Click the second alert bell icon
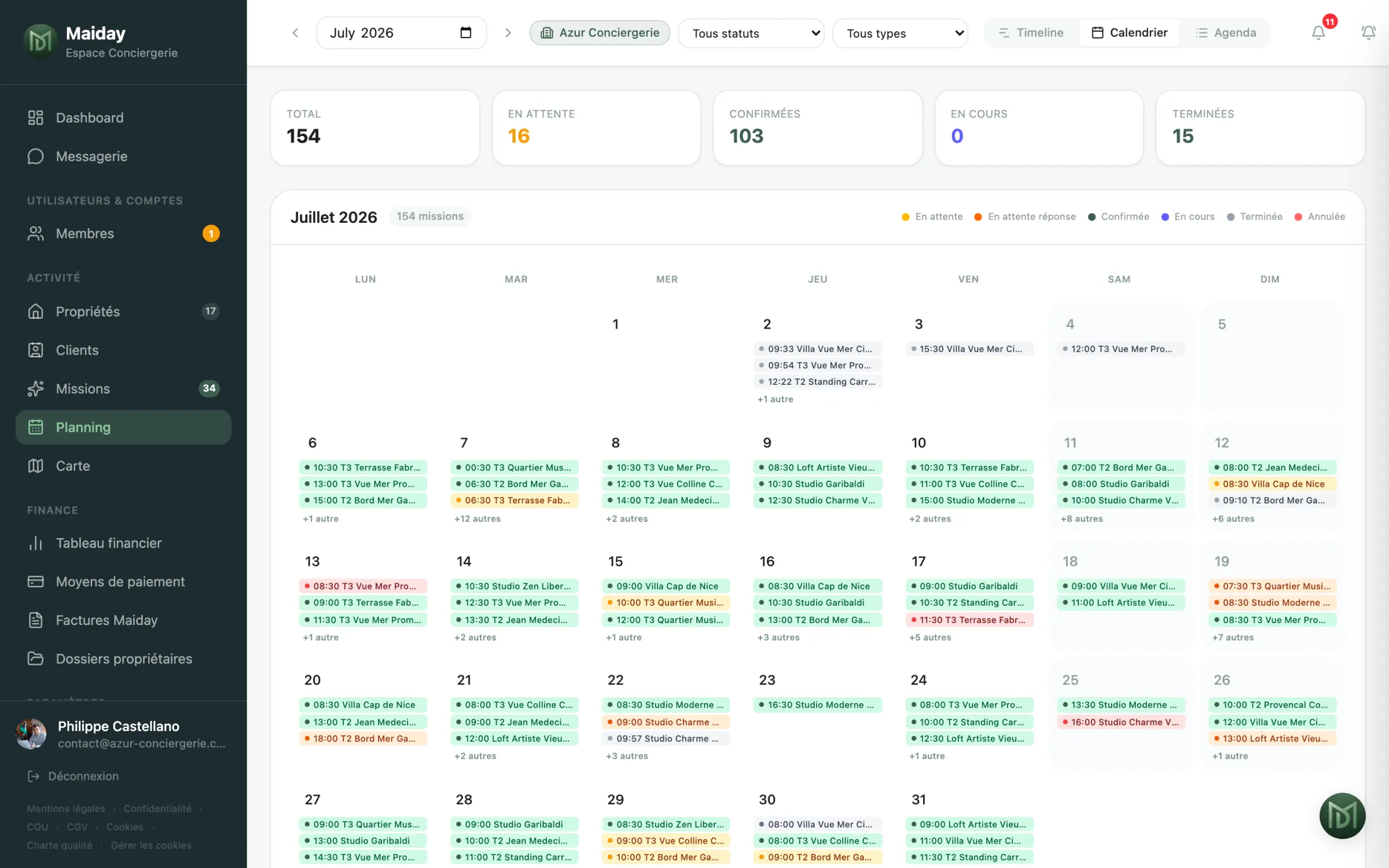1389x868 pixels. click(x=1368, y=33)
